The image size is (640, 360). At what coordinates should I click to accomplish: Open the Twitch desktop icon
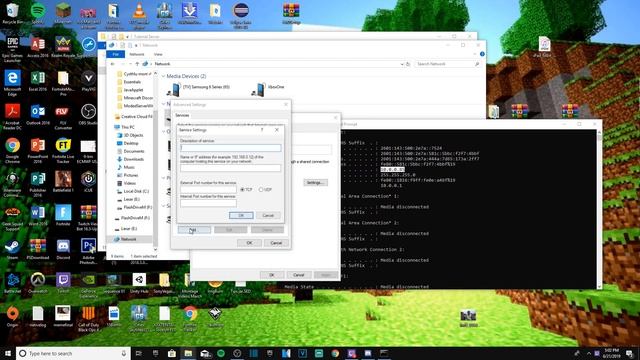pos(63,283)
